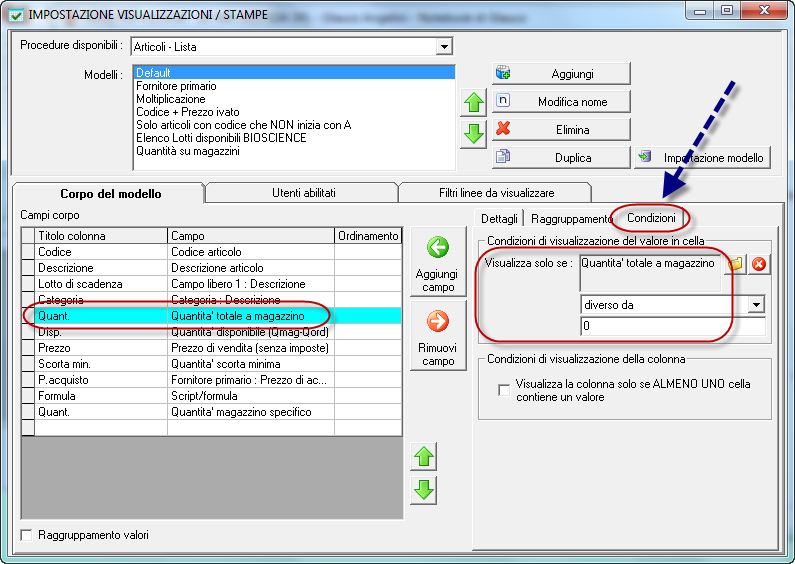The width and height of the screenshot is (795, 564).
Task: Clear the condition with red X icon
Action: point(758,264)
